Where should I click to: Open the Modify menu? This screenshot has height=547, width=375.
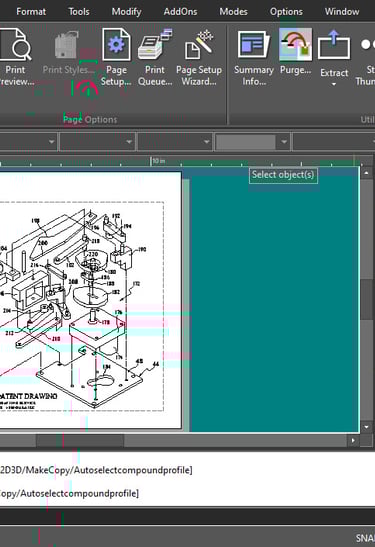126,12
